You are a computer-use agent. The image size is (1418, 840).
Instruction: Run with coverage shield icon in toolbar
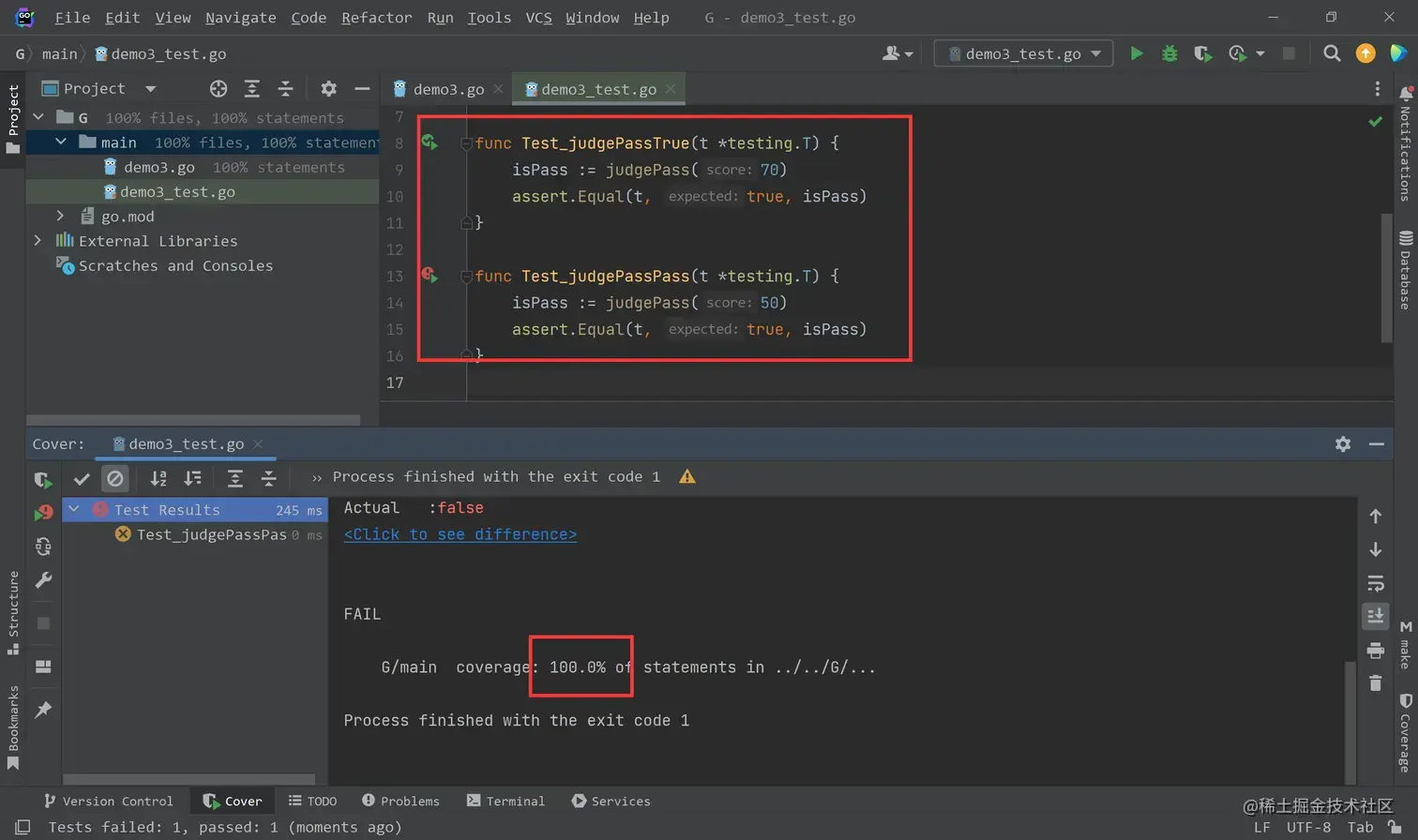pos(1202,53)
